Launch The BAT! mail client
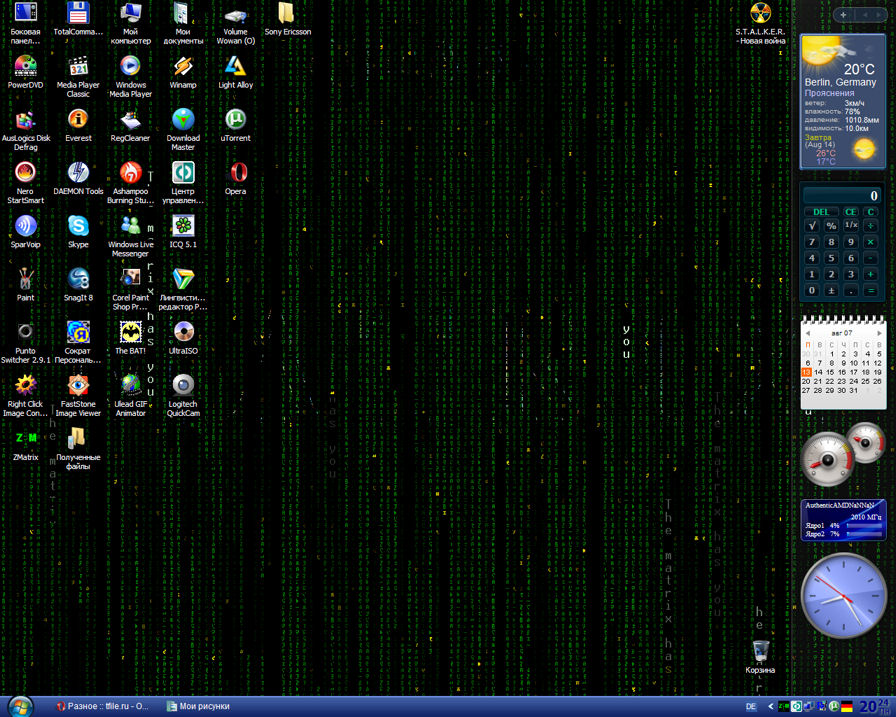Viewport: 896px width, 717px height. point(130,332)
